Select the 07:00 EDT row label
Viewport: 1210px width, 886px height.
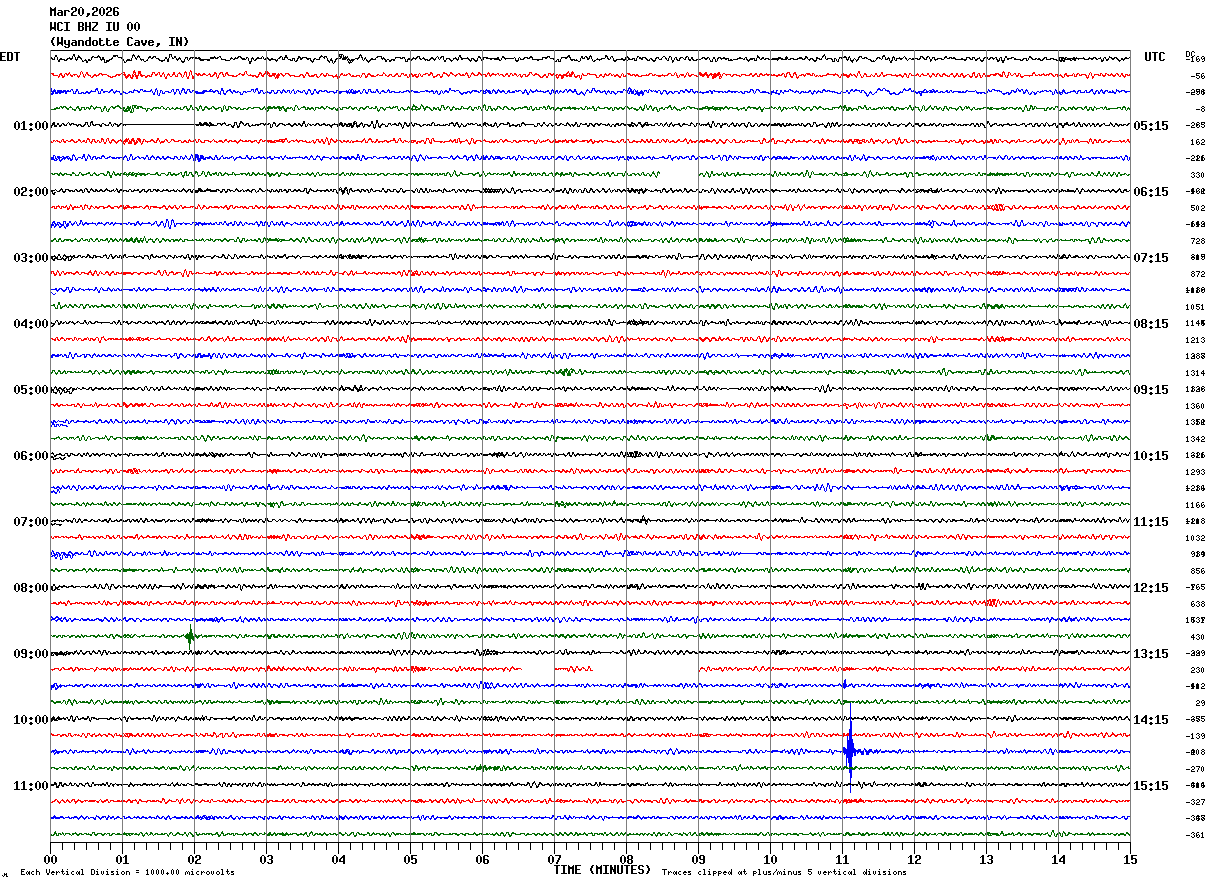pyautogui.click(x=30, y=522)
